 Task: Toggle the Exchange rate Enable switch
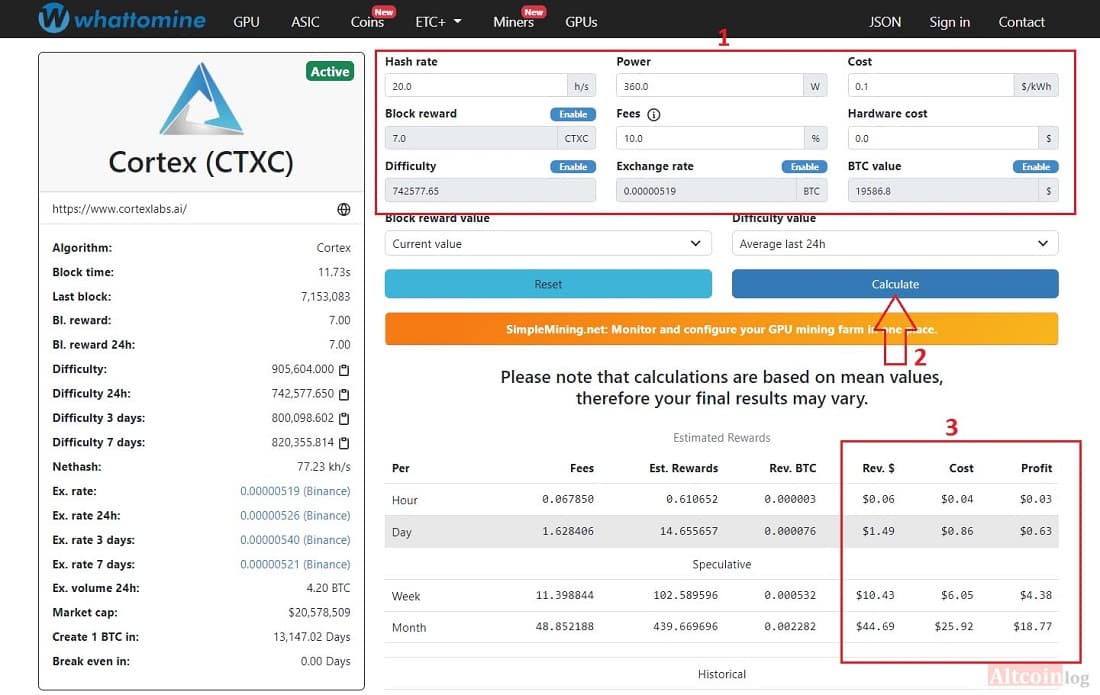[805, 167]
